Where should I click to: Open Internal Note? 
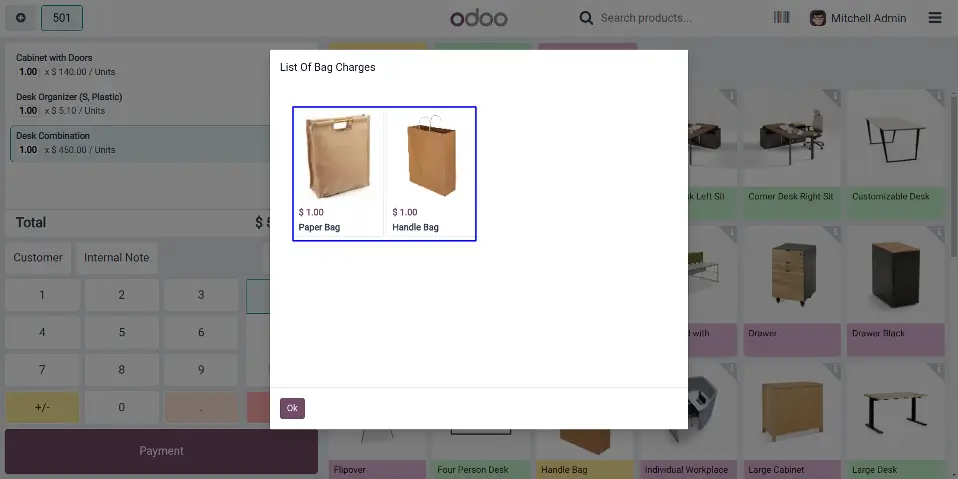[x=117, y=257]
